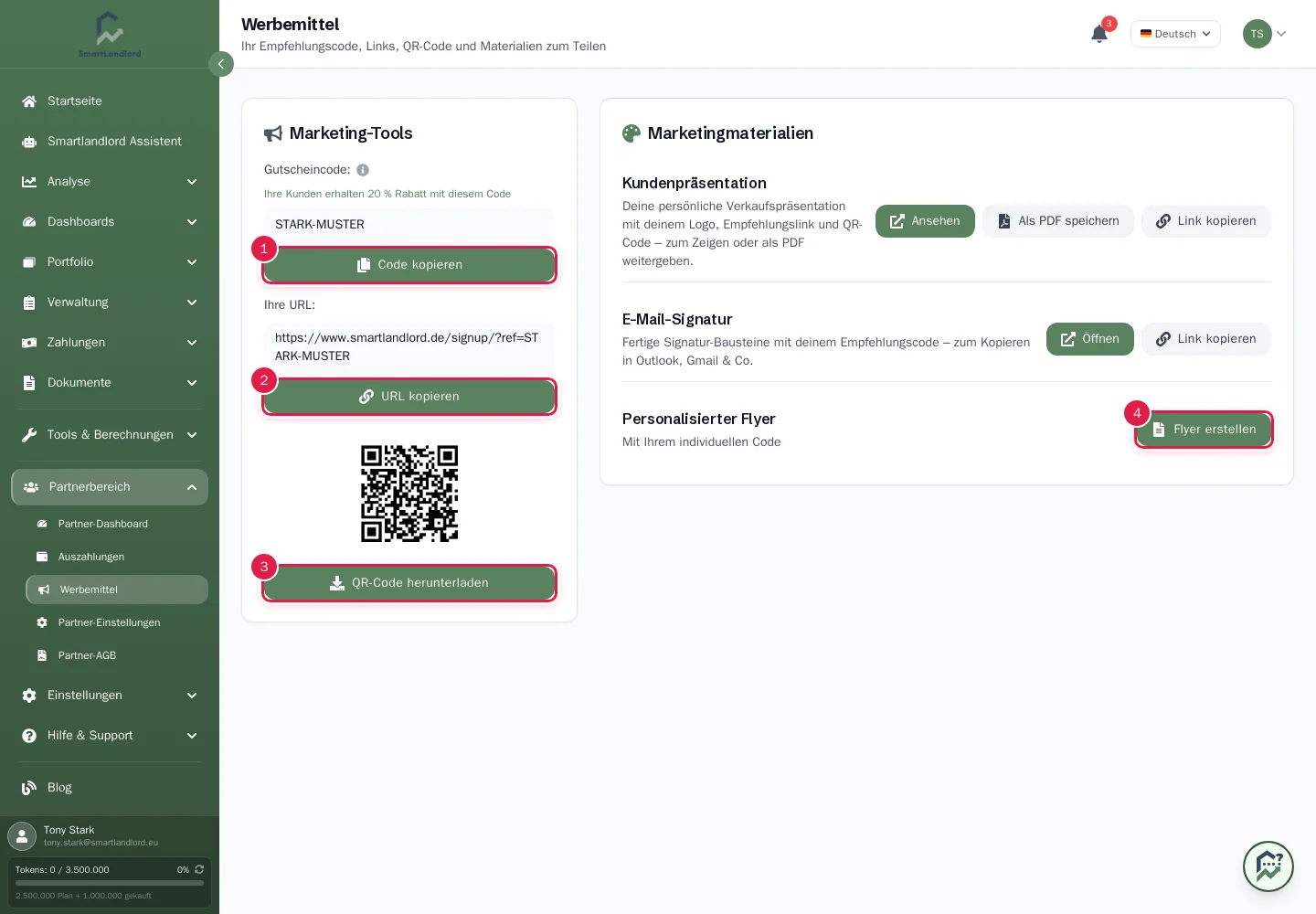The width and height of the screenshot is (1316, 914).
Task: Click the Zahlungen money icon
Action: pos(29,343)
